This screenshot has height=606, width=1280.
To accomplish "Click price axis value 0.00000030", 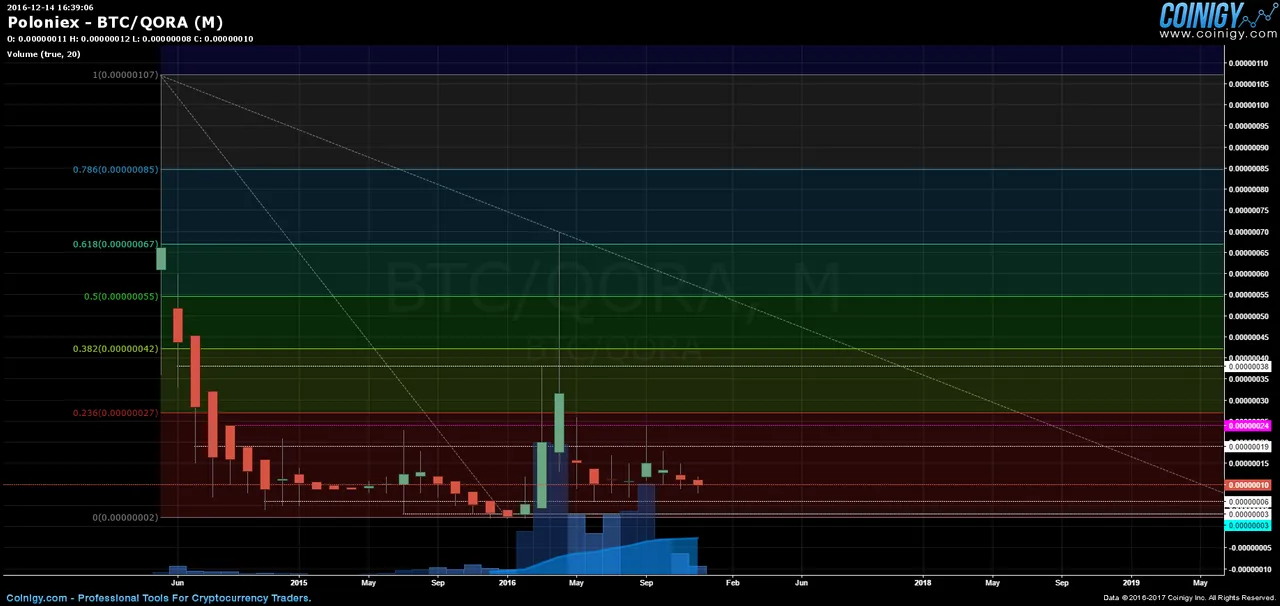I will (1249, 400).
